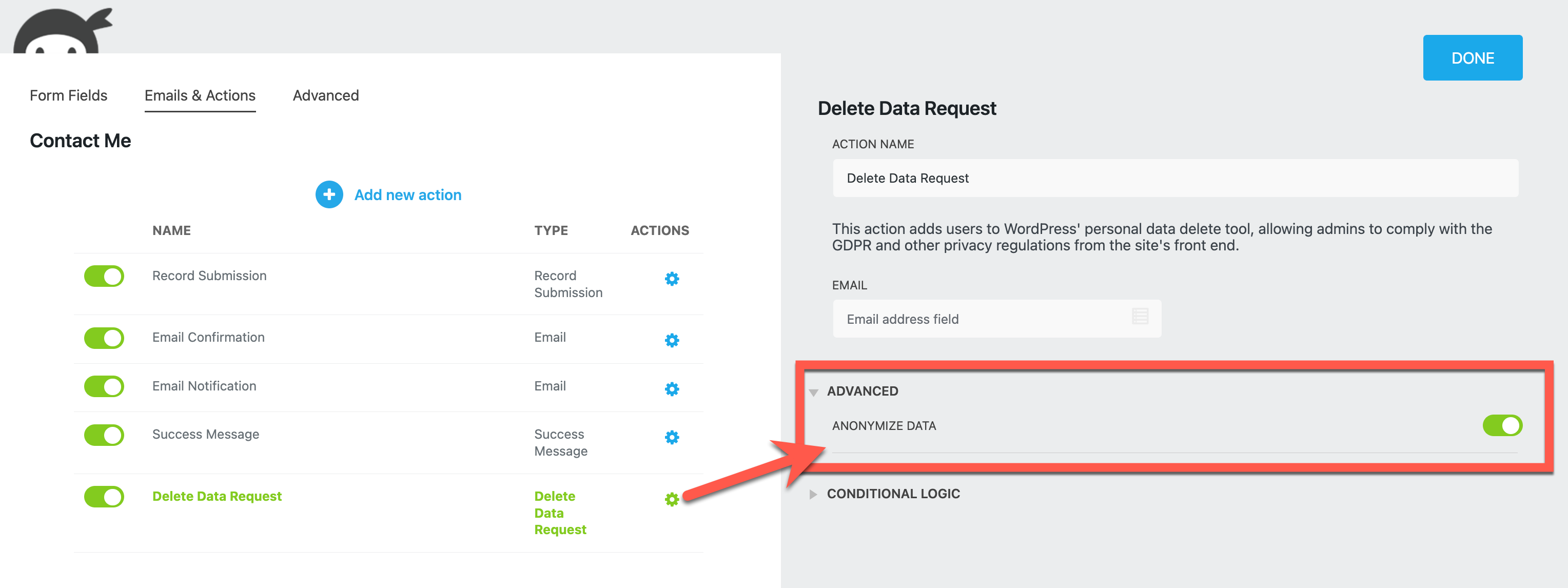This screenshot has height=588, width=1568.
Task: Switch to the Form Fields tab
Action: click(68, 95)
